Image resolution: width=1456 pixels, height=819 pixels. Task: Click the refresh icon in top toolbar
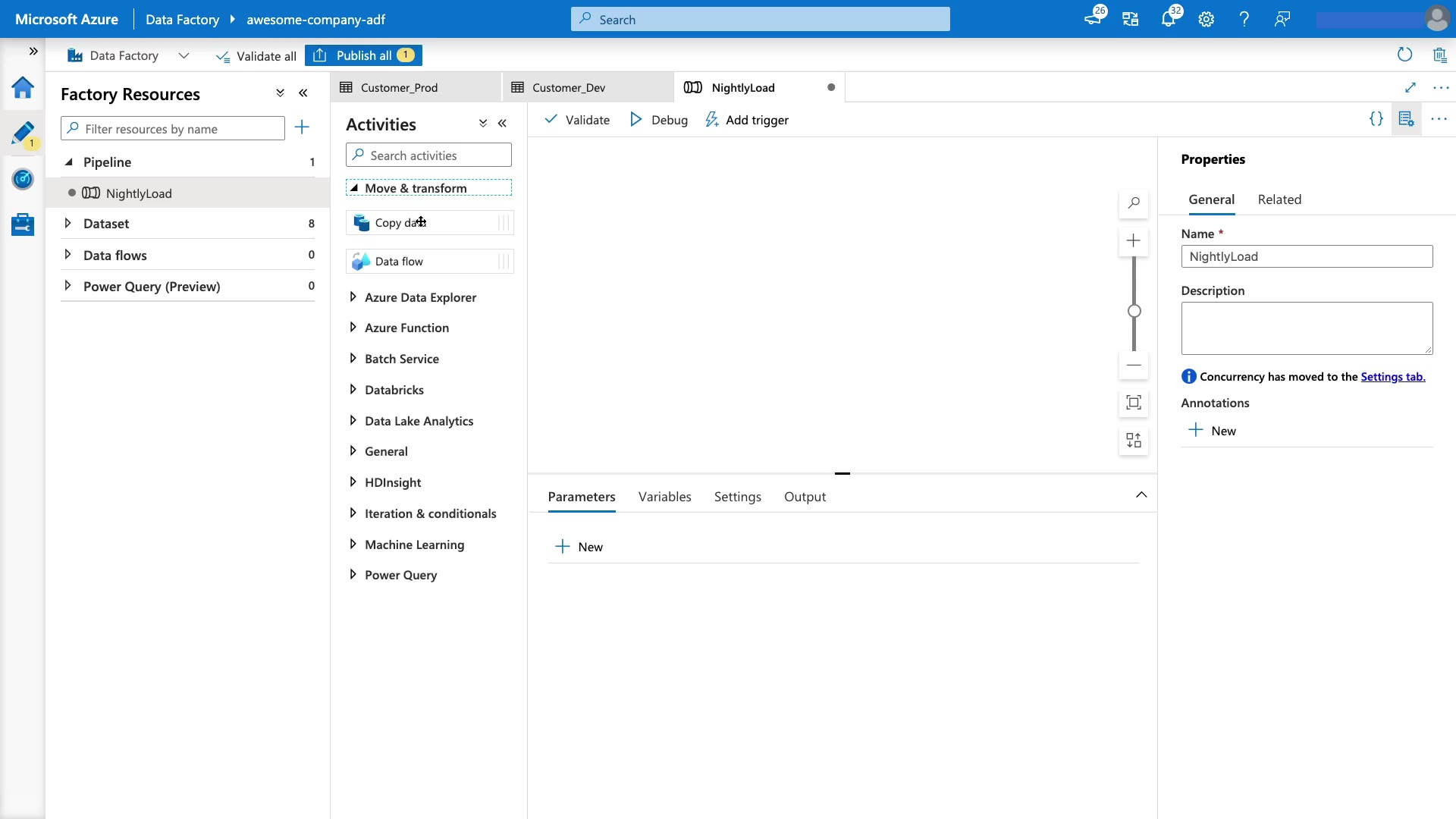coord(1404,55)
